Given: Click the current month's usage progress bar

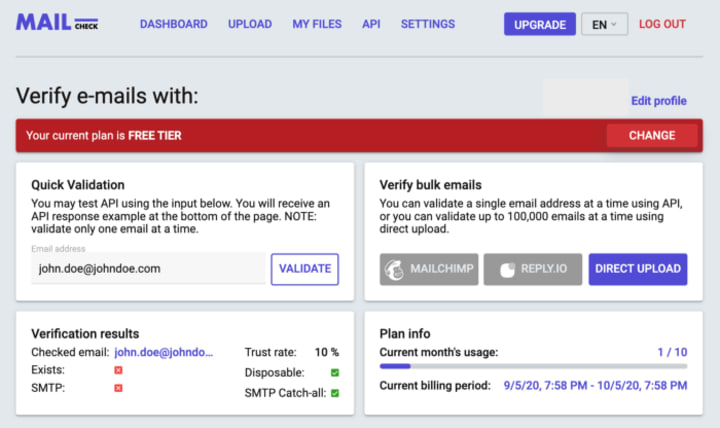Looking at the screenshot, I should [533, 366].
